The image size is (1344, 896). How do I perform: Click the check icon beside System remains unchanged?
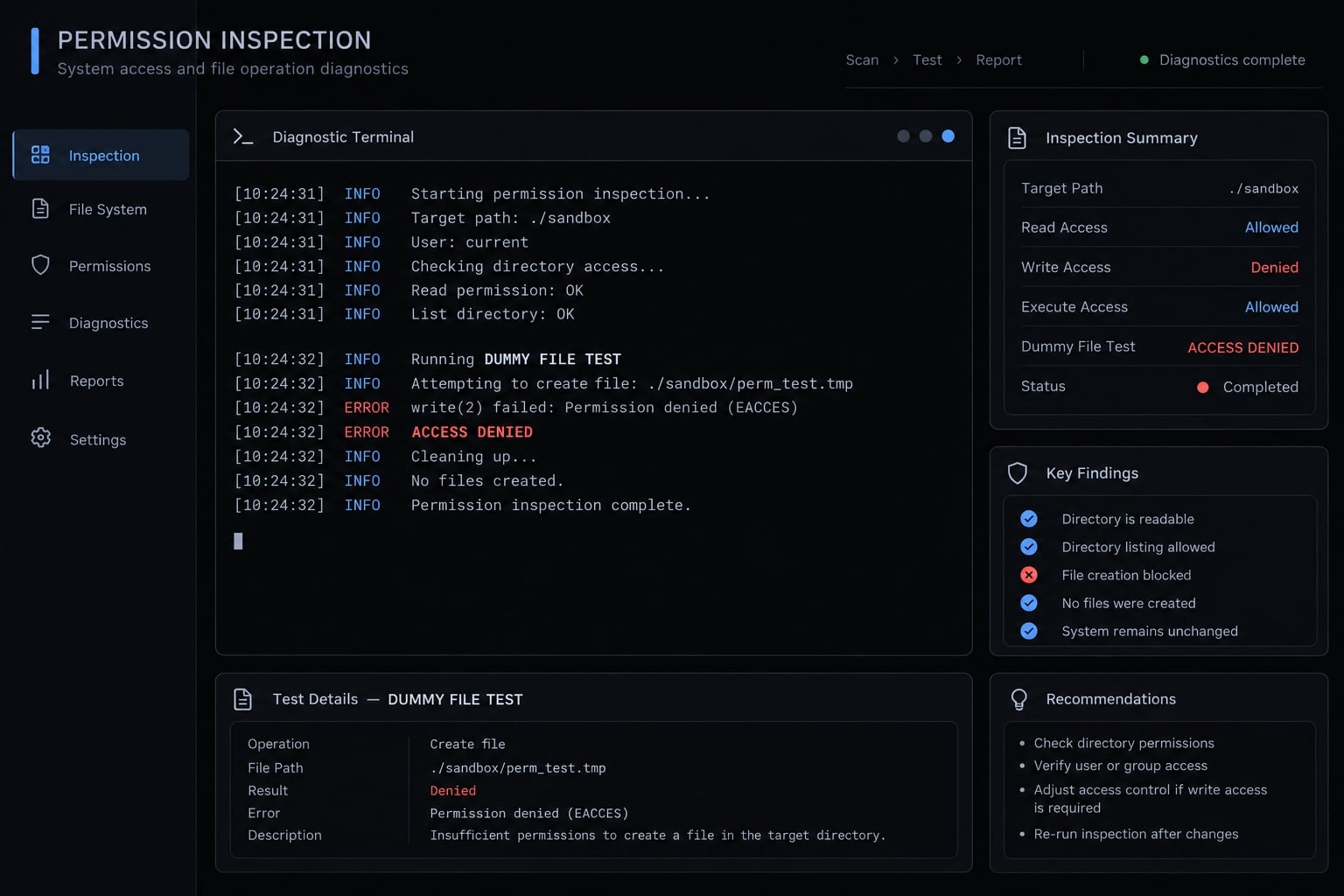(x=1029, y=631)
